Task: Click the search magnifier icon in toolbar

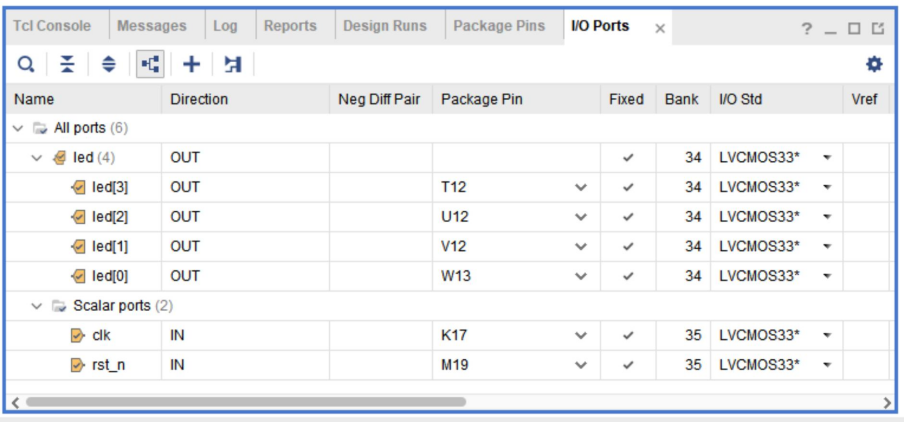Action: coord(27,65)
